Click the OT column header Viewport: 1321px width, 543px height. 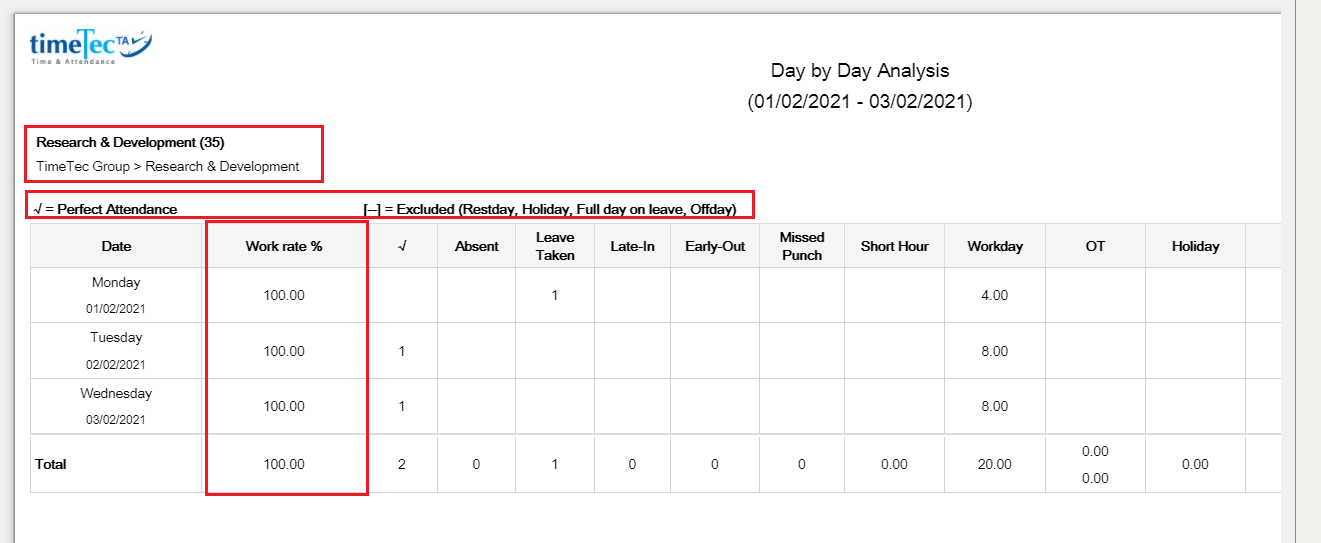coord(1095,246)
